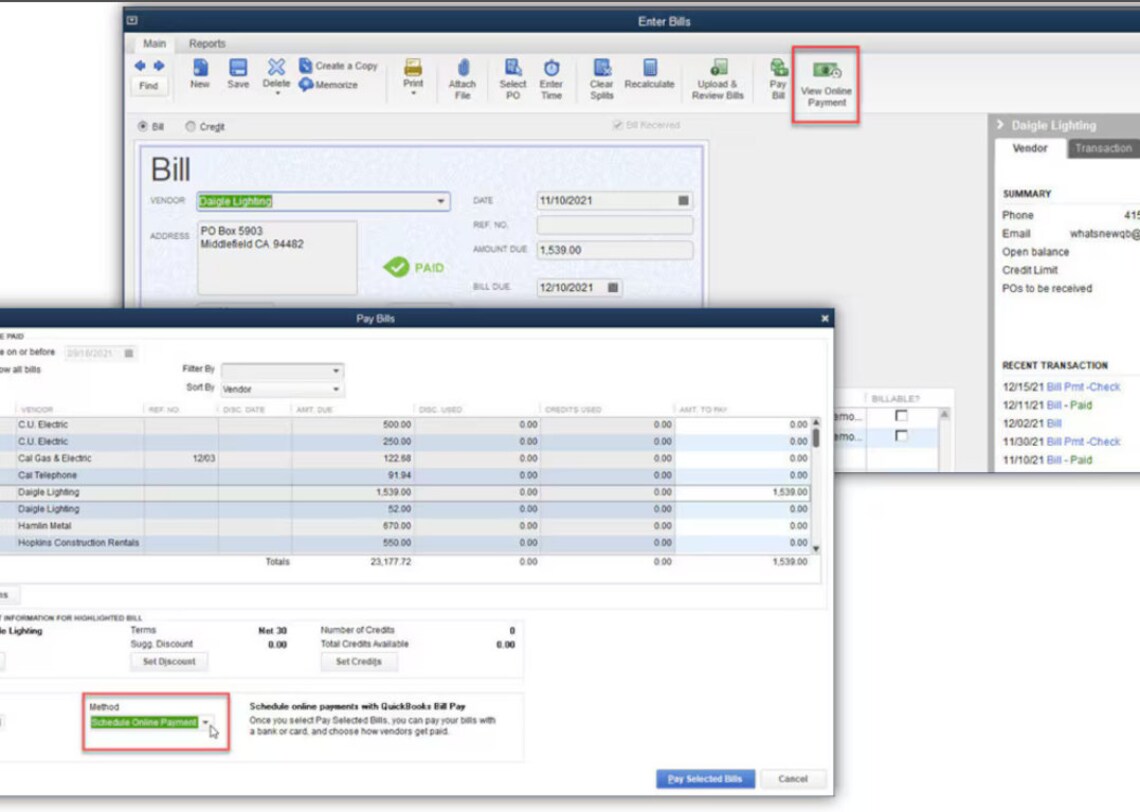Collapse the Daigle Lighting side panel
The width and height of the screenshot is (1140, 812).
tap(1000, 125)
